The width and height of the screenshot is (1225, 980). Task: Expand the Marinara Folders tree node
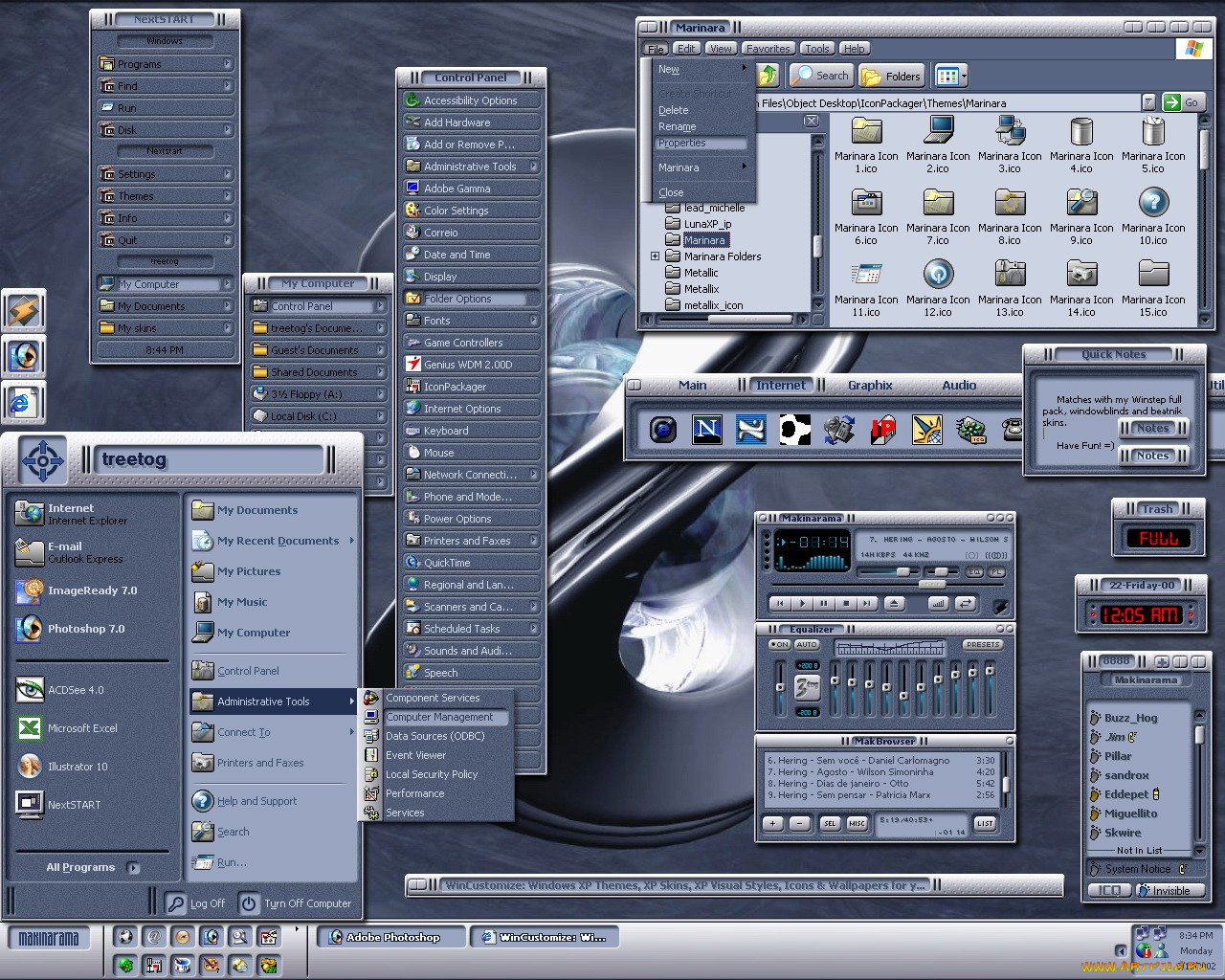coord(655,256)
